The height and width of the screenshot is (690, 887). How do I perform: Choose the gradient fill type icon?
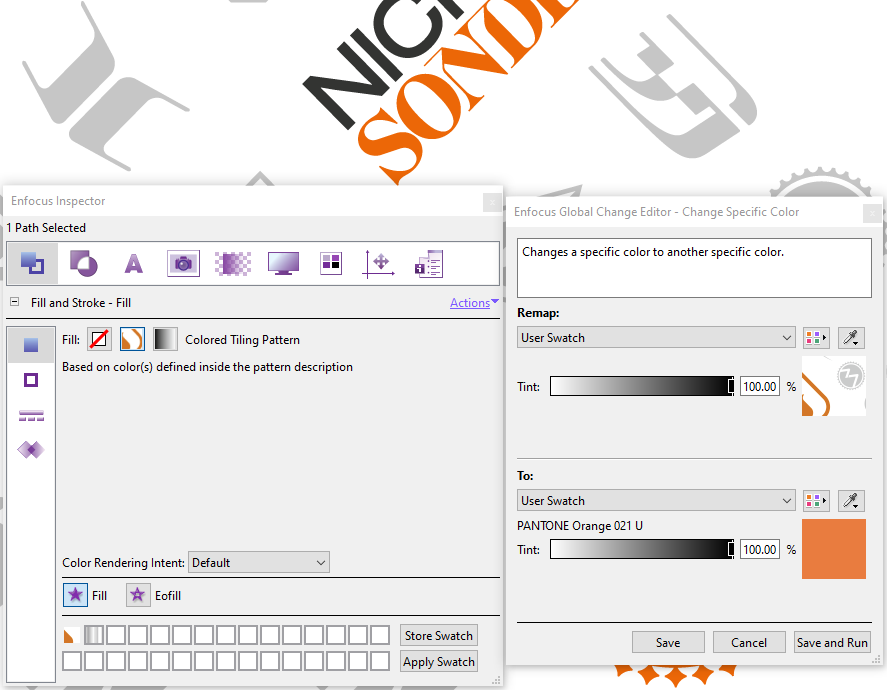pos(165,339)
